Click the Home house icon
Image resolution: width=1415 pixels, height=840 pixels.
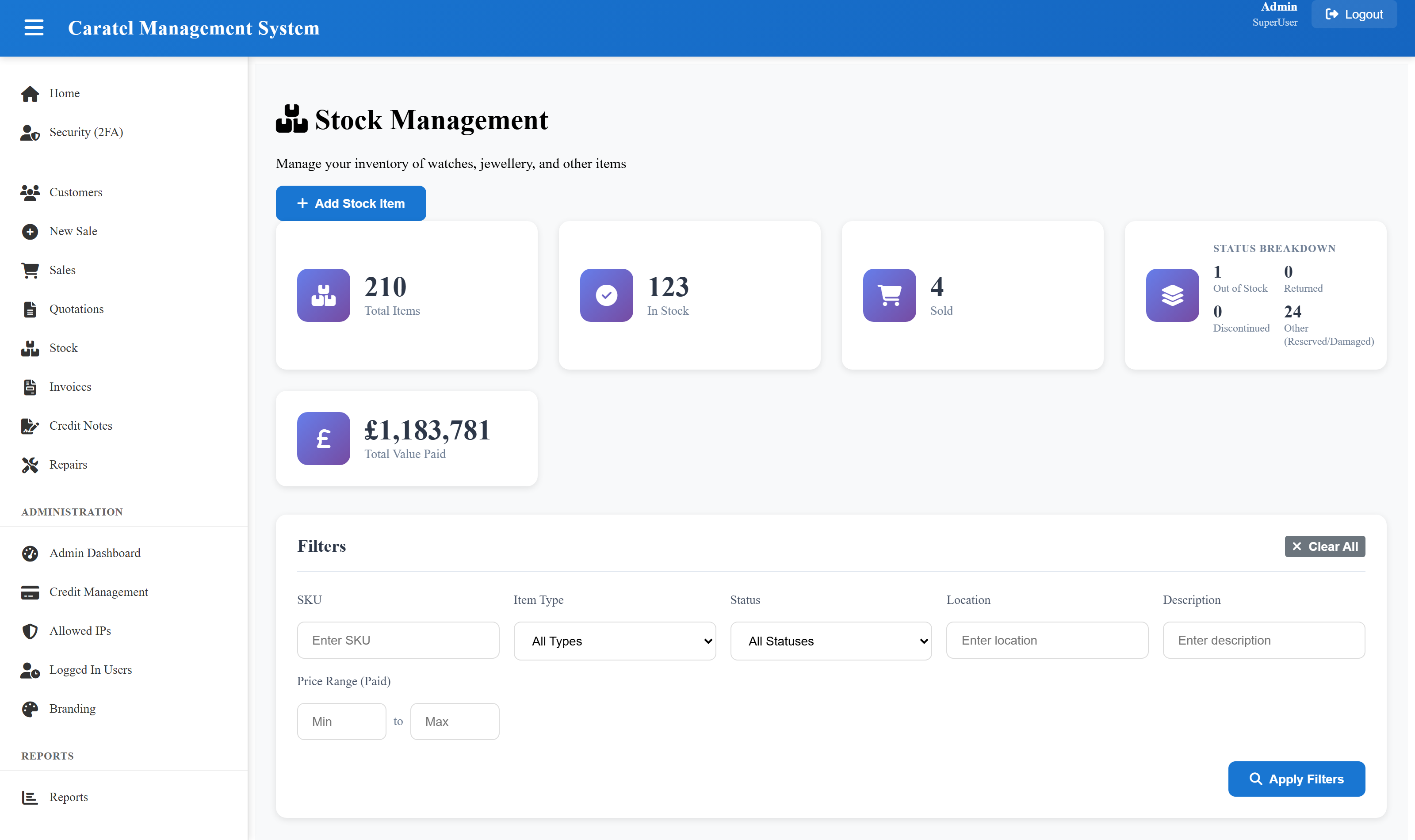(x=30, y=93)
